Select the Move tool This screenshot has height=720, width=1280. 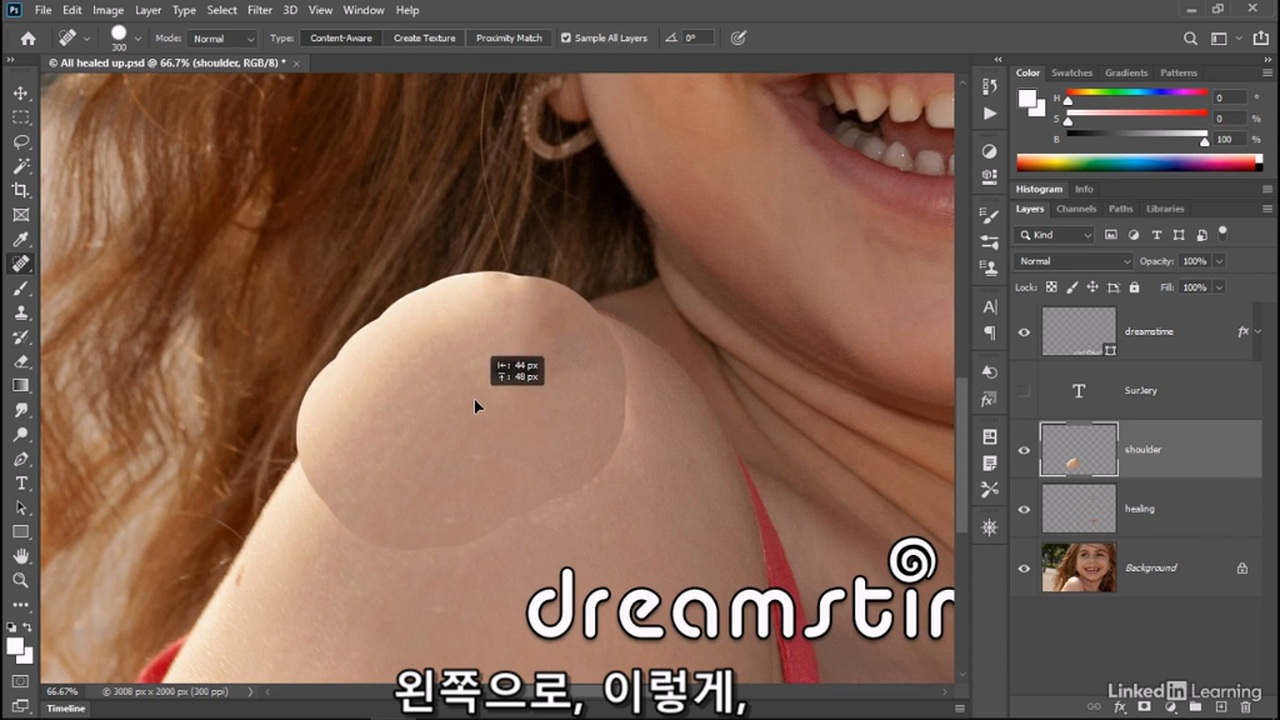click(x=21, y=93)
